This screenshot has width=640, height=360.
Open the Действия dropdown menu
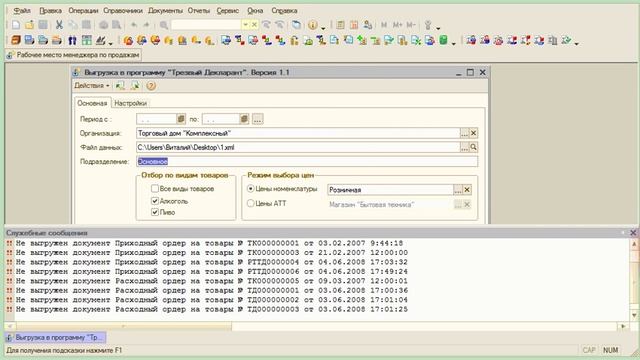pos(92,86)
